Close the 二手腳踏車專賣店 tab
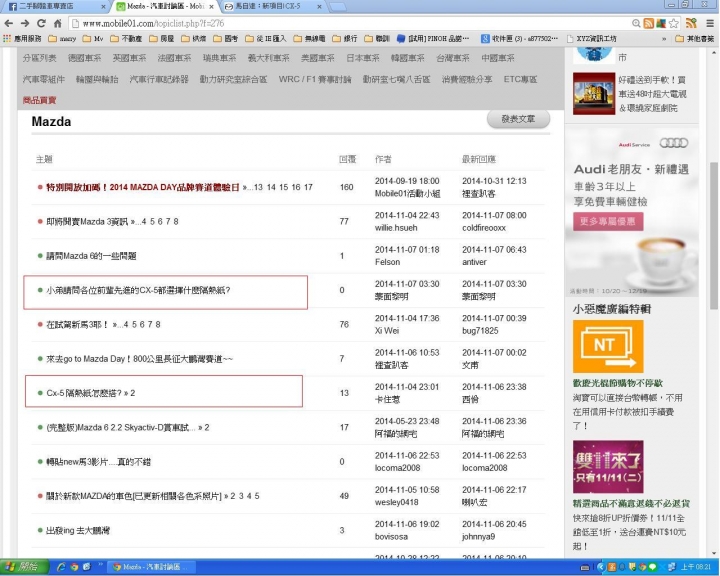The image size is (720, 576). pyautogui.click(x=103, y=7)
